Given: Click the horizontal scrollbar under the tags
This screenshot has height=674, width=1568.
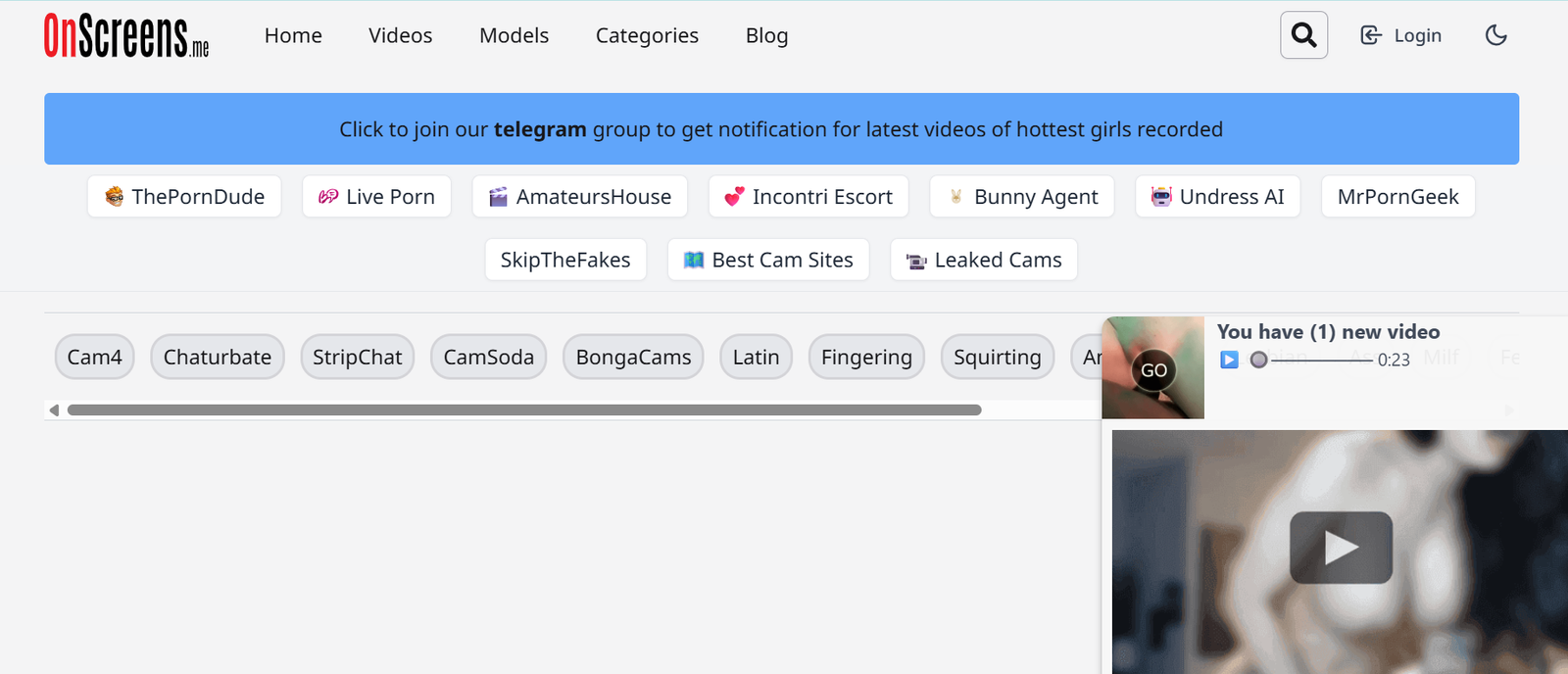Looking at the screenshot, I should [524, 410].
